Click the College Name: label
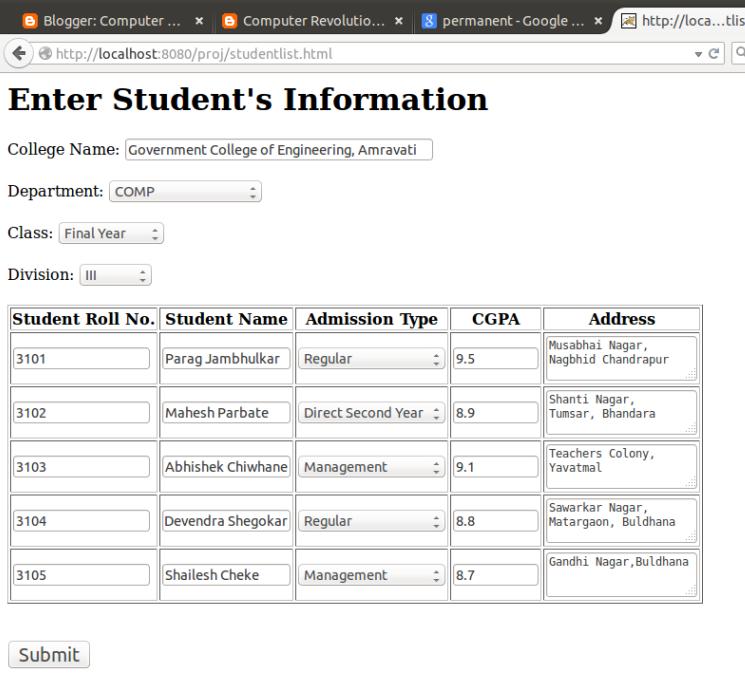Viewport: 745px width, 687px height. point(63,149)
